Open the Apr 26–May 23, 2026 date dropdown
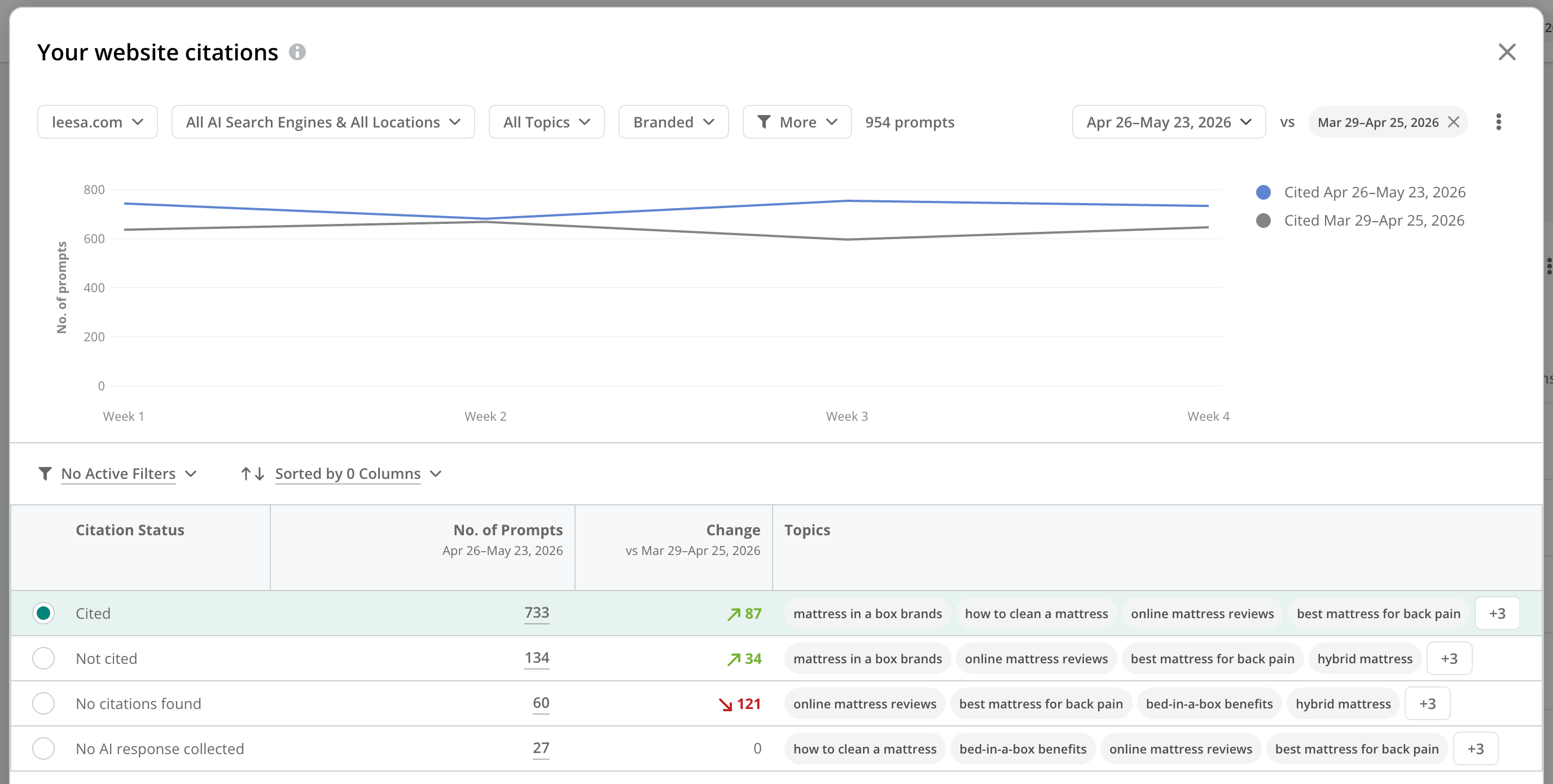Viewport: 1553px width, 784px height. coord(1169,122)
